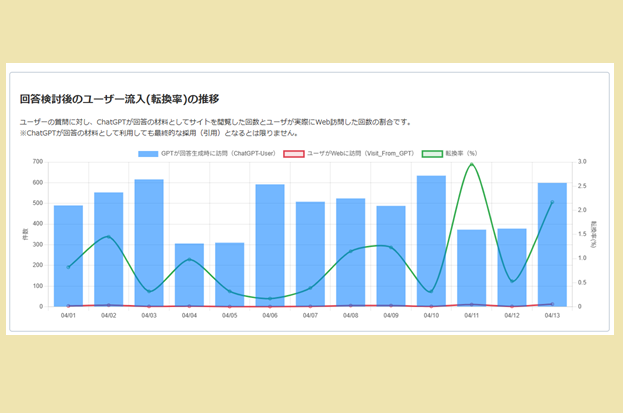Click the green line point at 04/12
Screen dimensions: 623x413
[x=512, y=281]
